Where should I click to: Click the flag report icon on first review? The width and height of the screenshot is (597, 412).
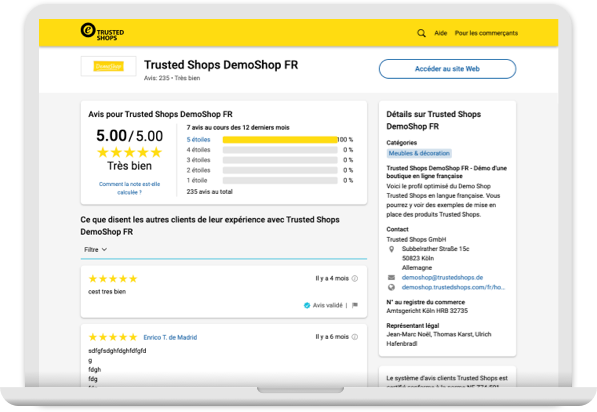click(x=355, y=305)
